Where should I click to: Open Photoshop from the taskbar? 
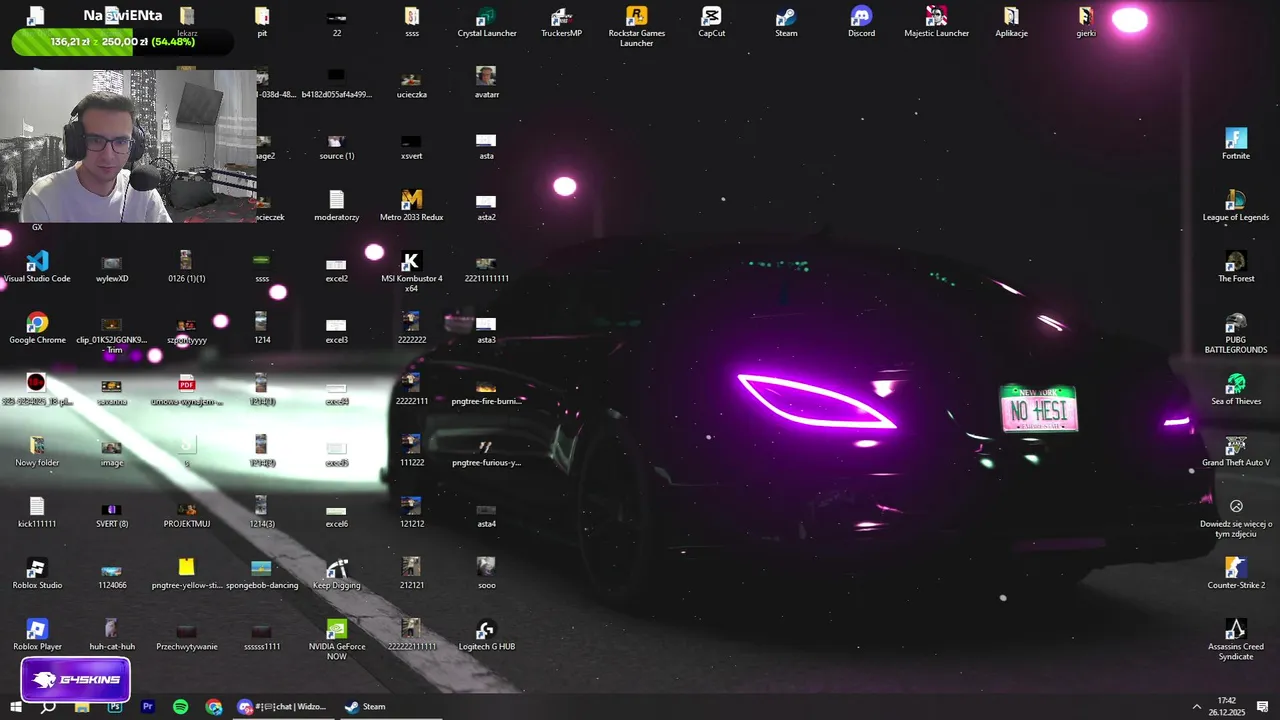coord(114,707)
